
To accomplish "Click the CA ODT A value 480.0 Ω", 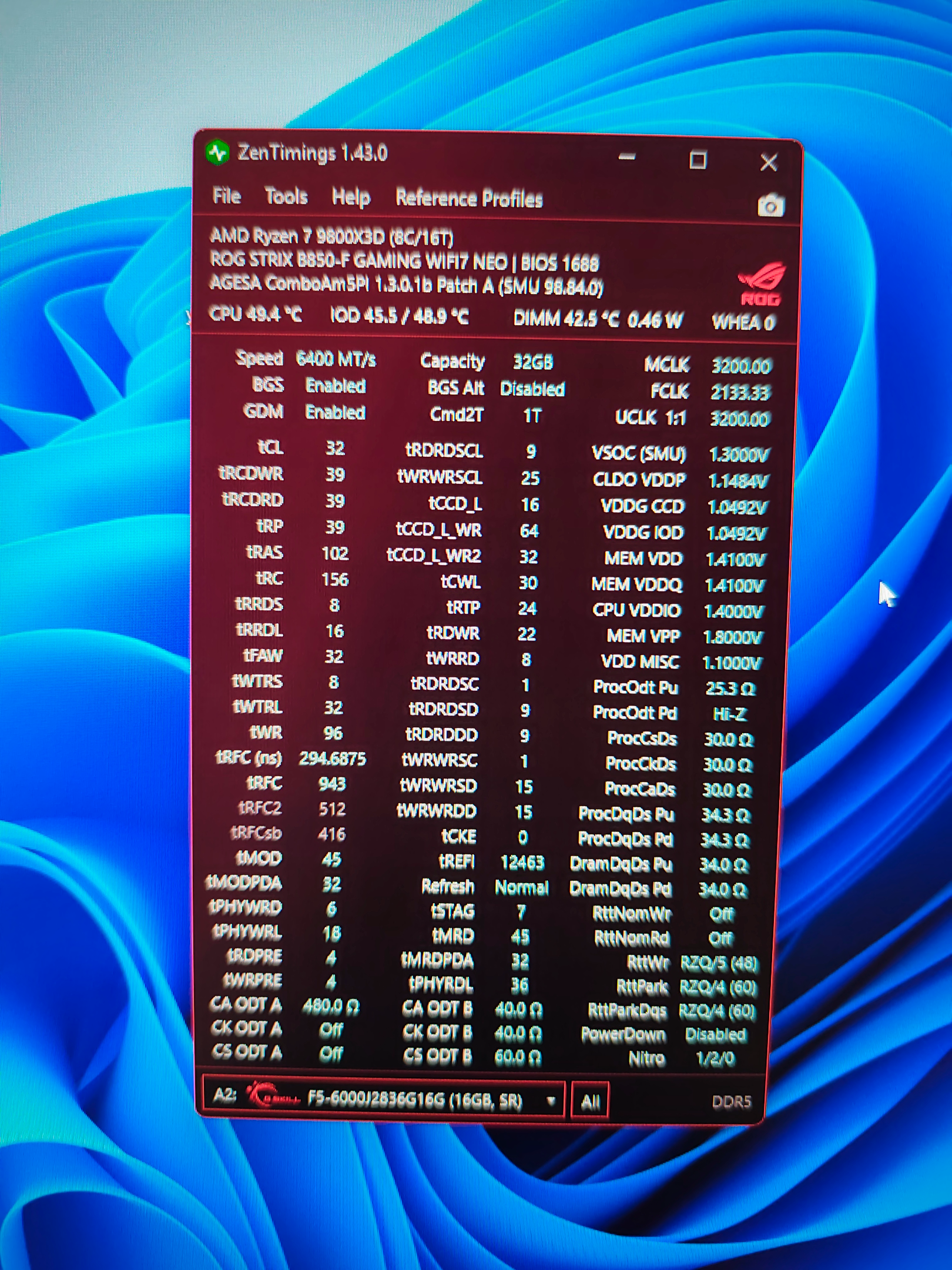I will point(330,1007).
